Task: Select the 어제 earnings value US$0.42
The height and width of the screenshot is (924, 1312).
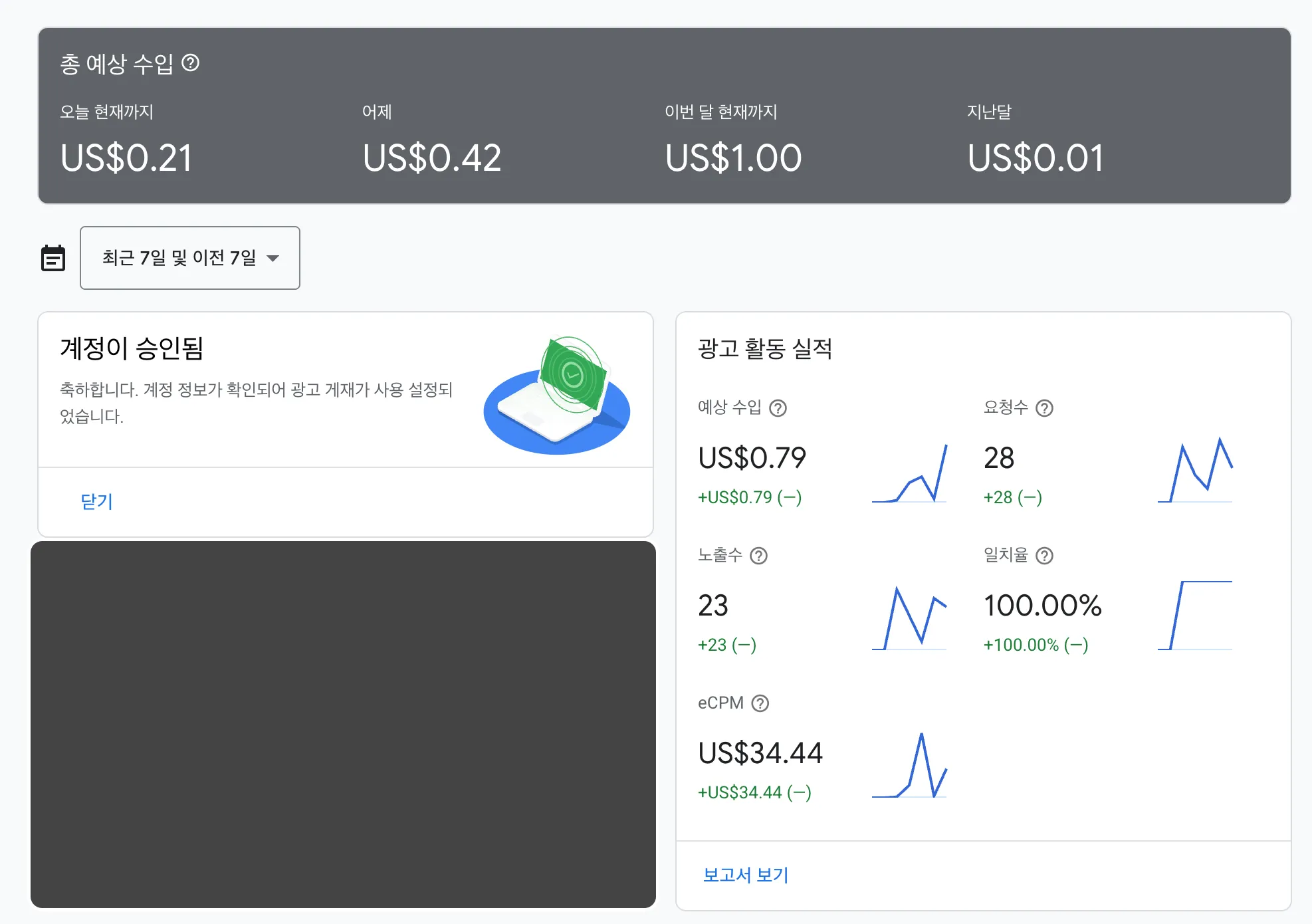Action: (x=432, y=156)
